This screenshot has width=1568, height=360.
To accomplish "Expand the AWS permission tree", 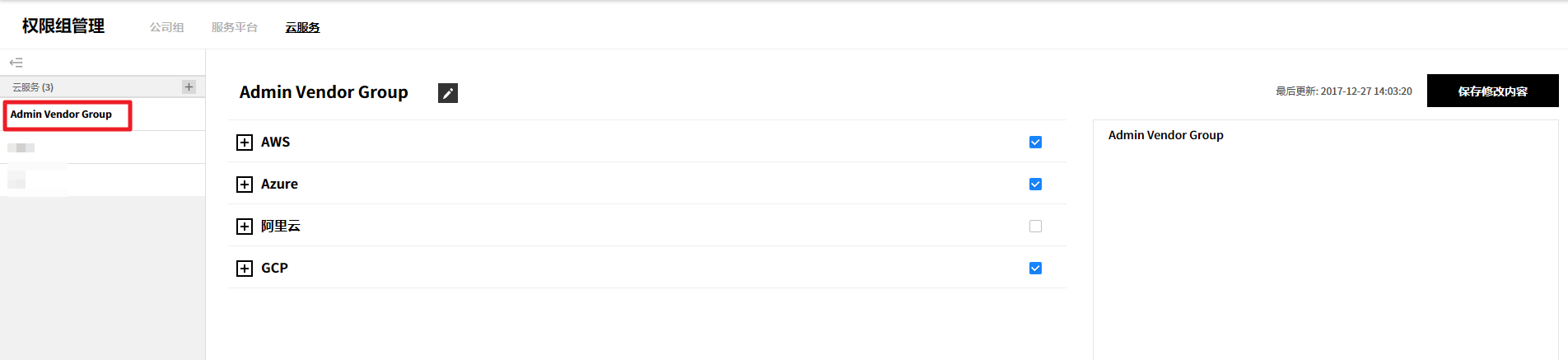I will coord(245,143).
